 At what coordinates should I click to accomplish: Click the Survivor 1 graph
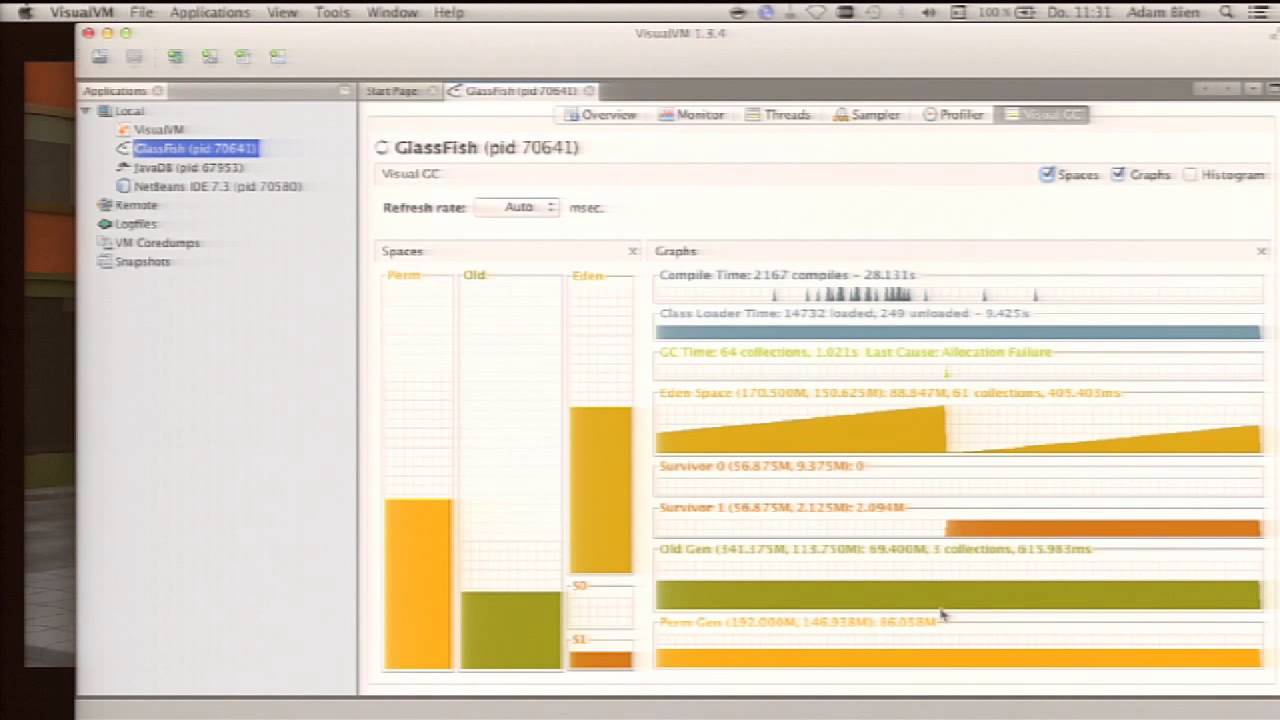click(x=958, y=525)
